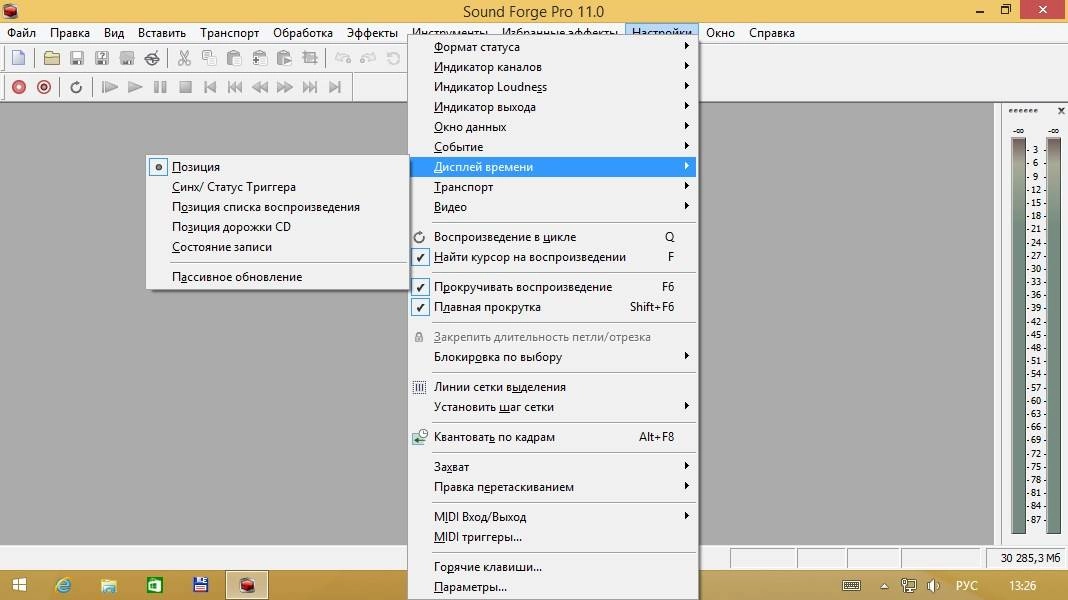Click the Redo icon in toolbar
This screenshot has height=600, width=1068.
coord(368,58)
